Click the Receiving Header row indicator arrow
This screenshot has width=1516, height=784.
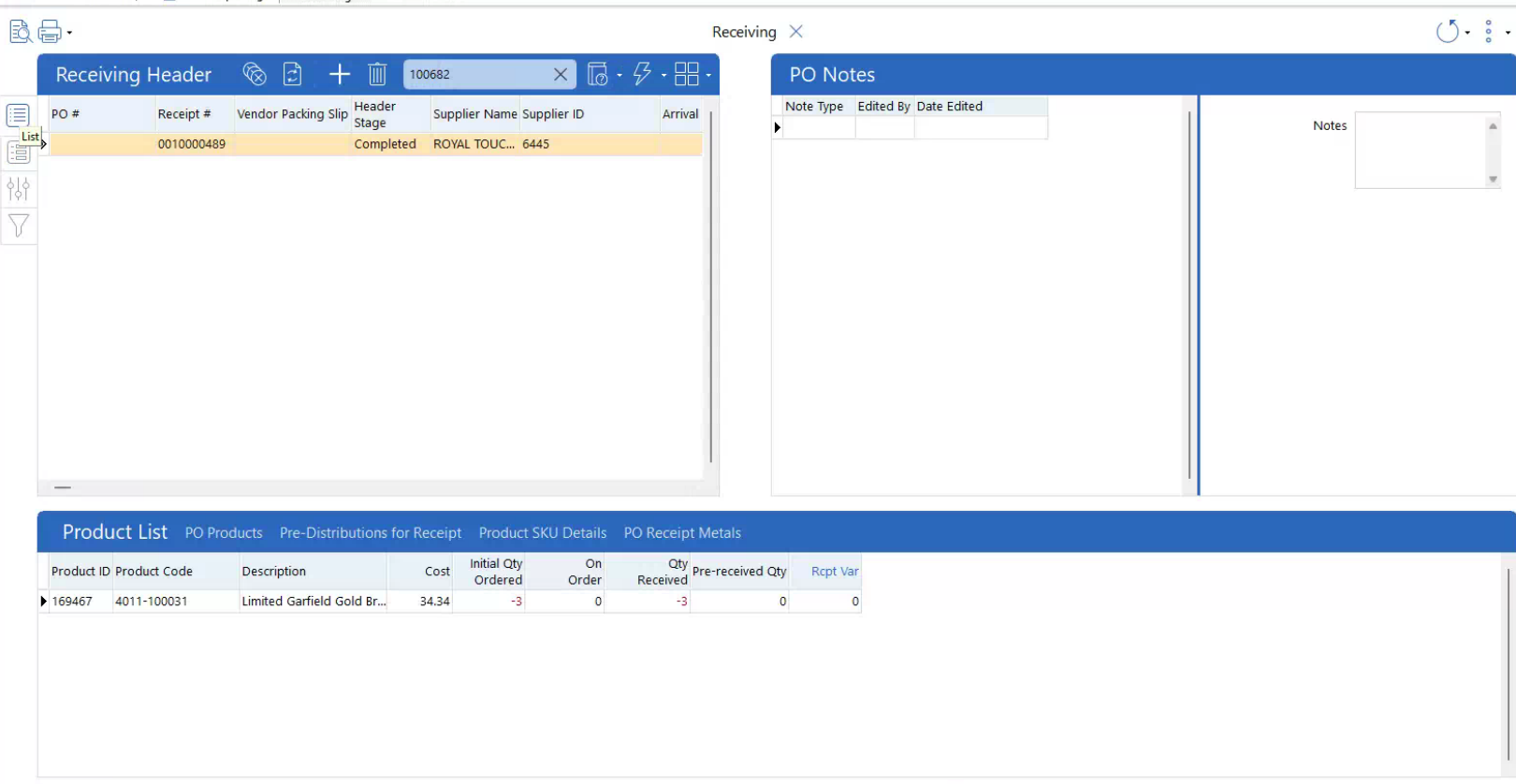43,144
